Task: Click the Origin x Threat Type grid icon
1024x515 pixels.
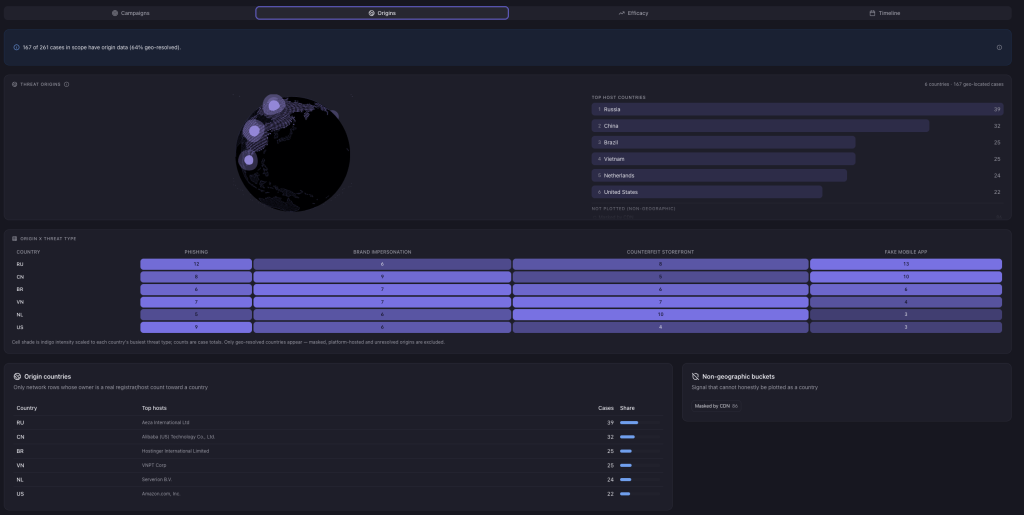Action: tap(15, 239)
